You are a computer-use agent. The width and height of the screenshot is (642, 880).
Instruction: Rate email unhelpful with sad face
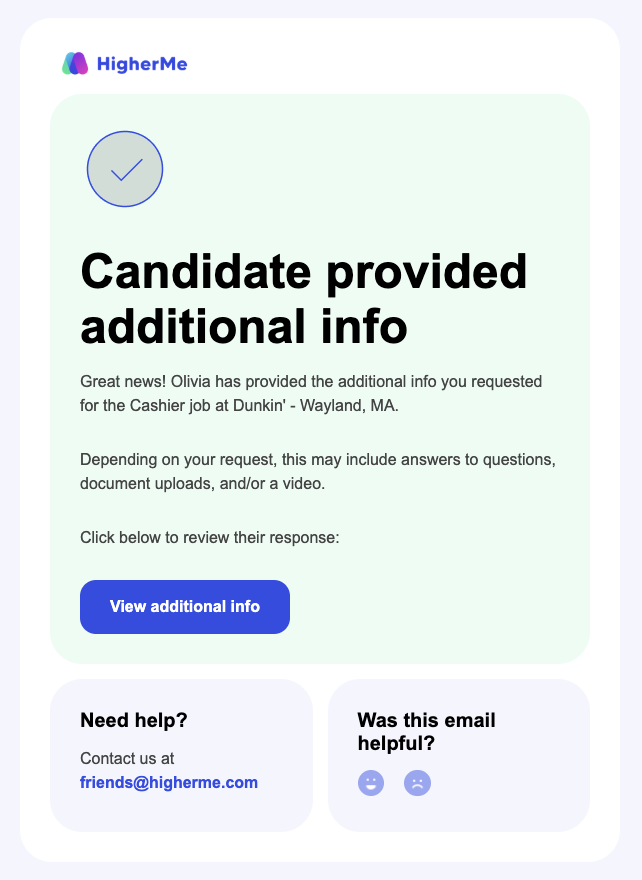pyautogui.click(x=417, y=783)
